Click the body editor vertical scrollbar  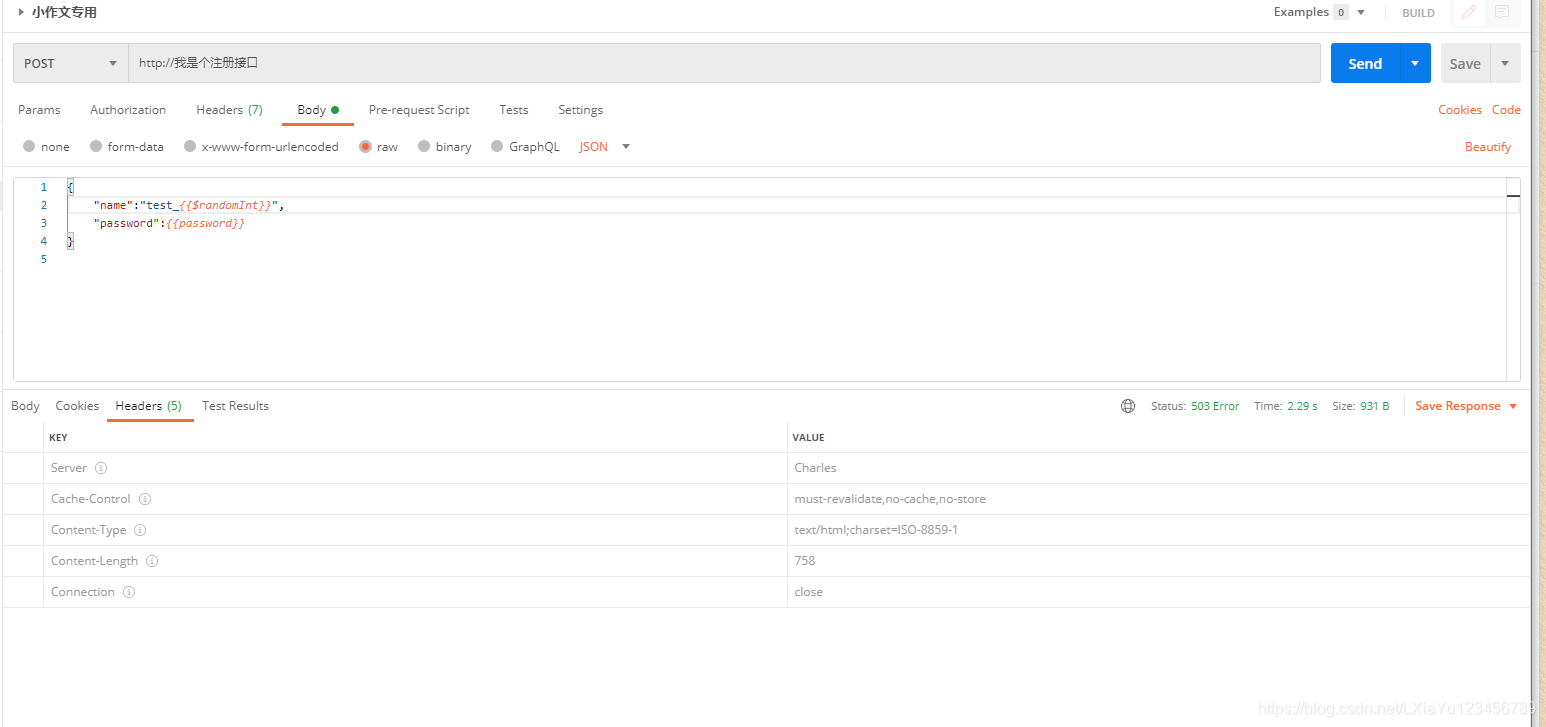coord(1513,279)
